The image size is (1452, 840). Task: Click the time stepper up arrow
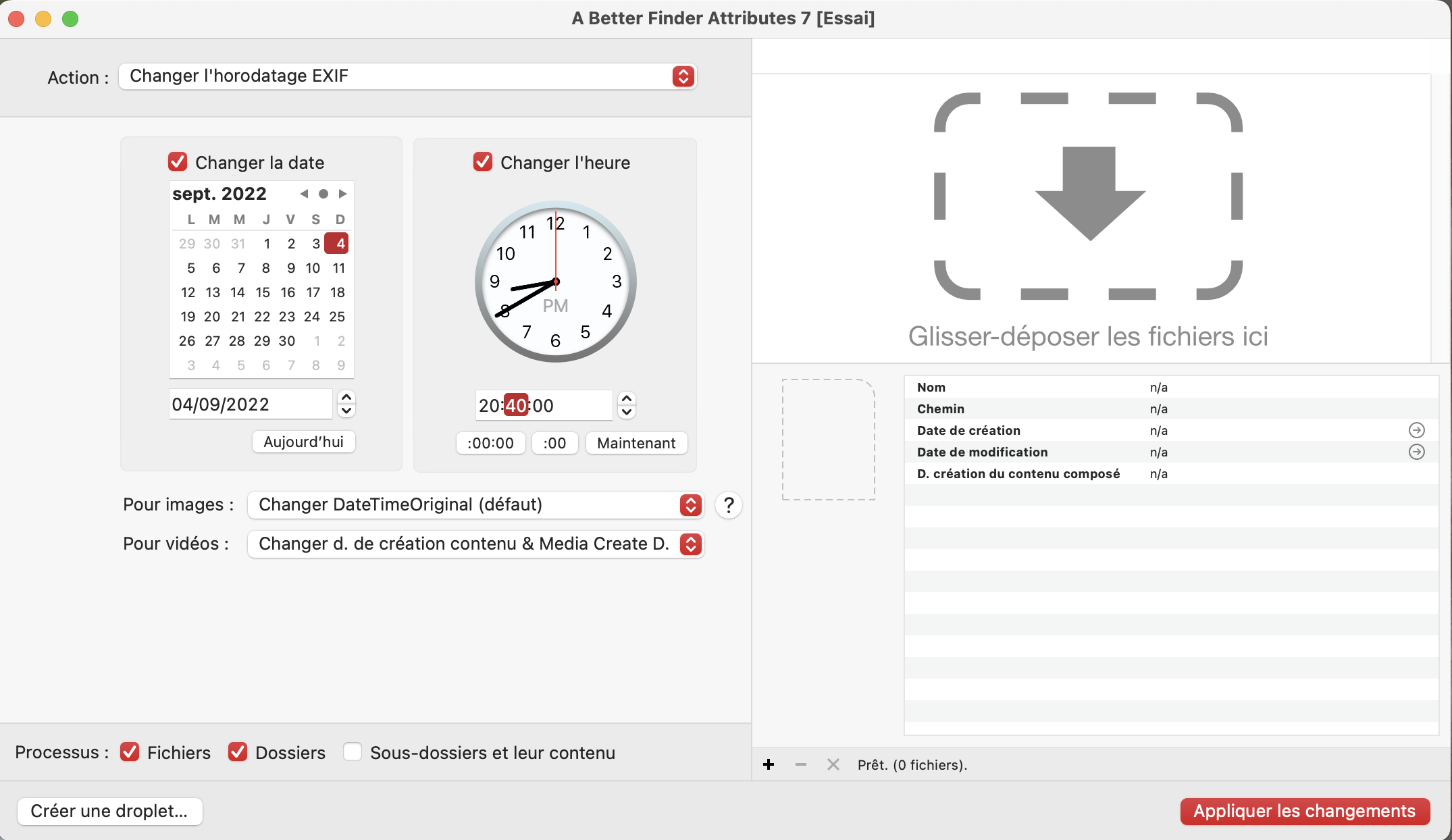click(627, 399)
